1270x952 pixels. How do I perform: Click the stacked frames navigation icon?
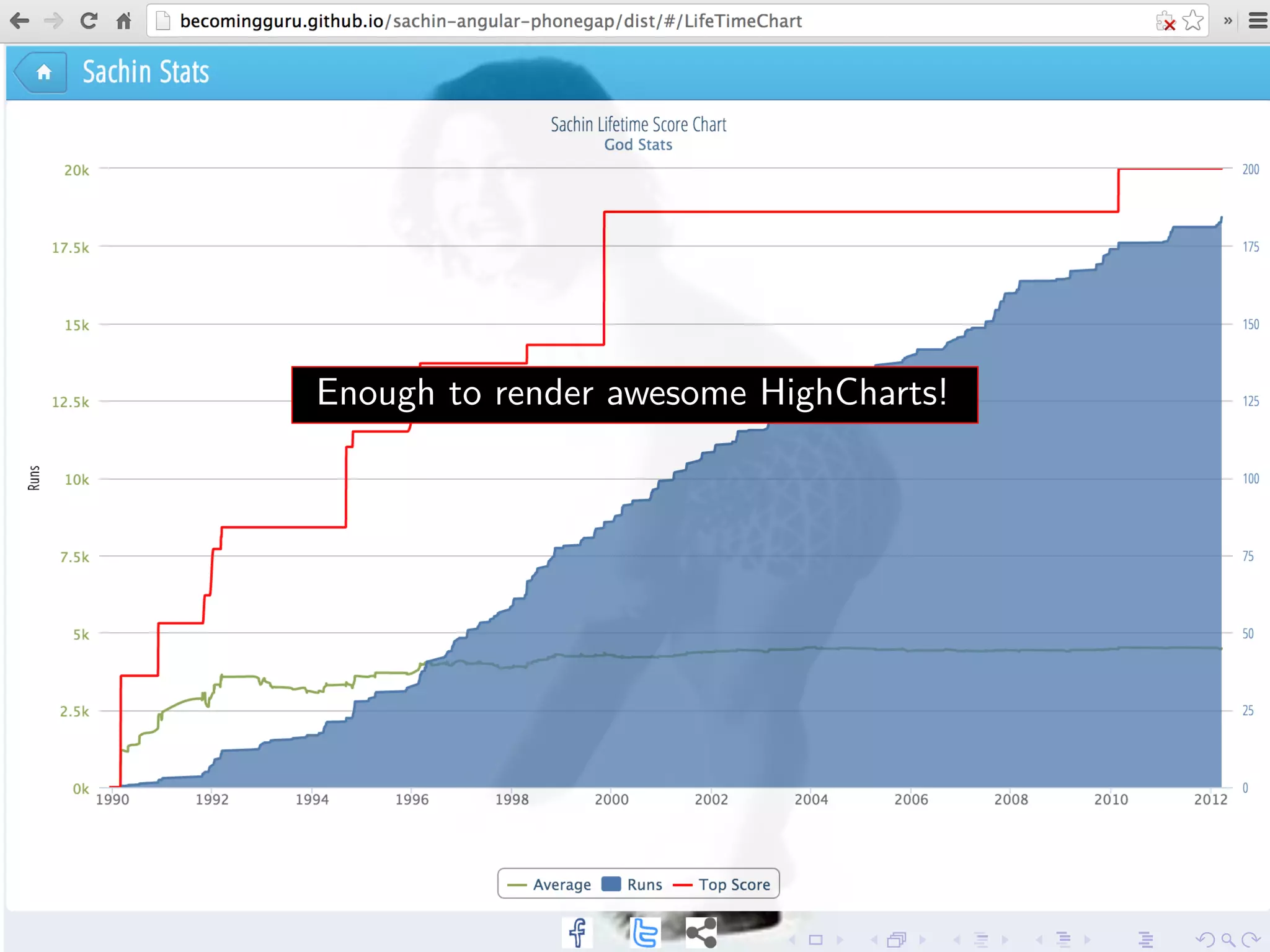click(x=897, y=940)
